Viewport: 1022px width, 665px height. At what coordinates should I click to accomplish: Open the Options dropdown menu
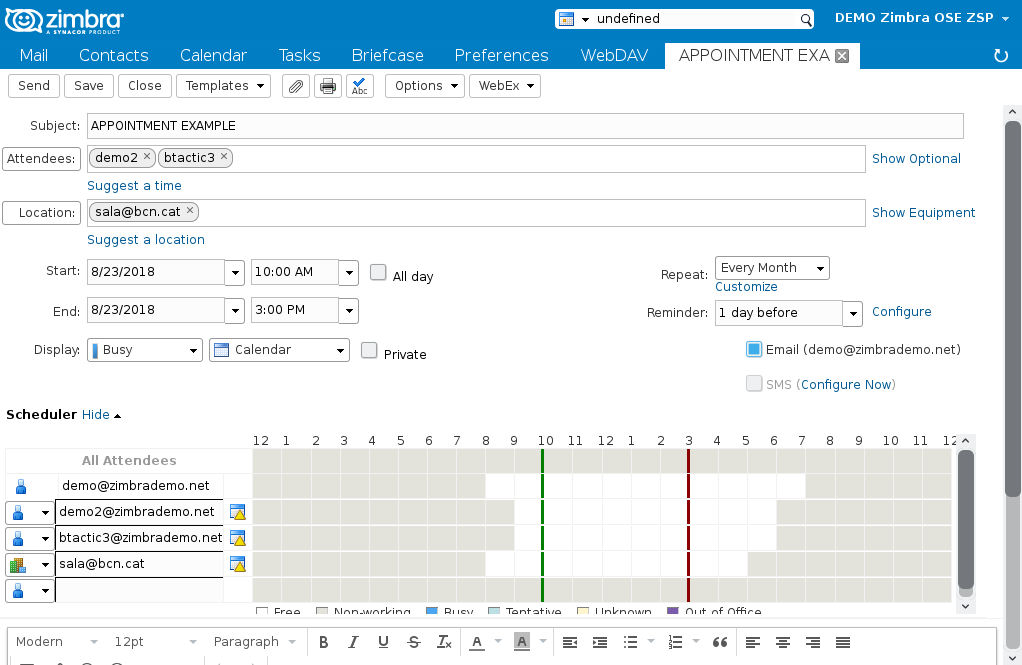pyautogui.click(x=425, y=86)
